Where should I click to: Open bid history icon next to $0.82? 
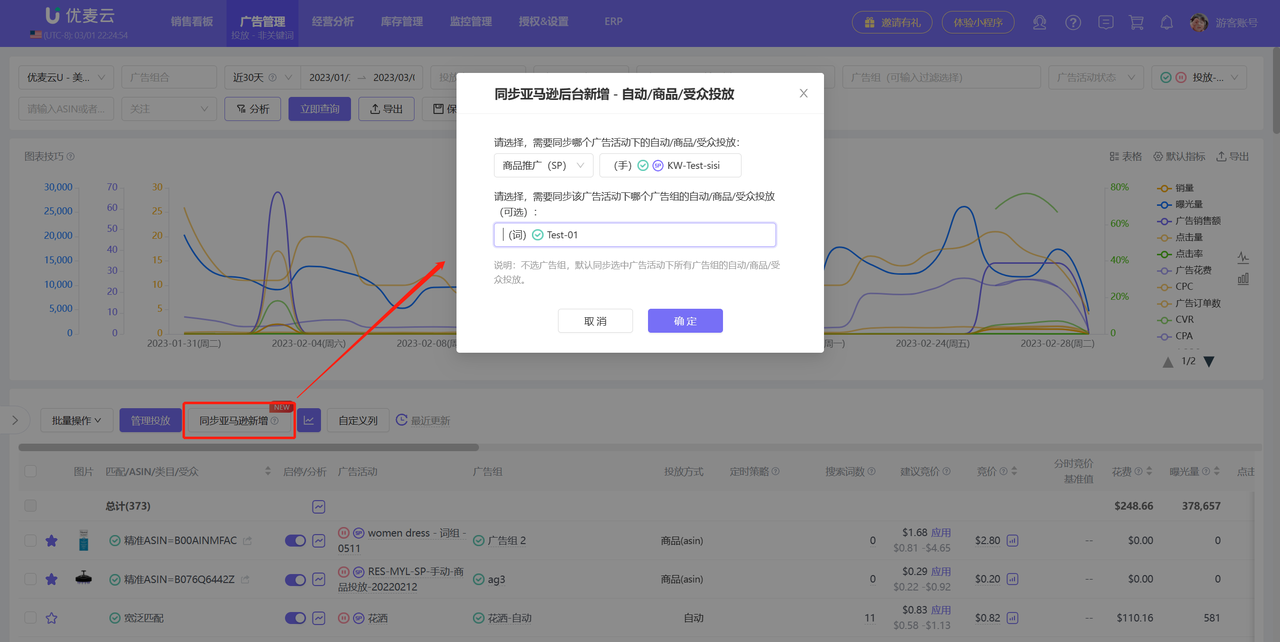[x=1012, y=619]
